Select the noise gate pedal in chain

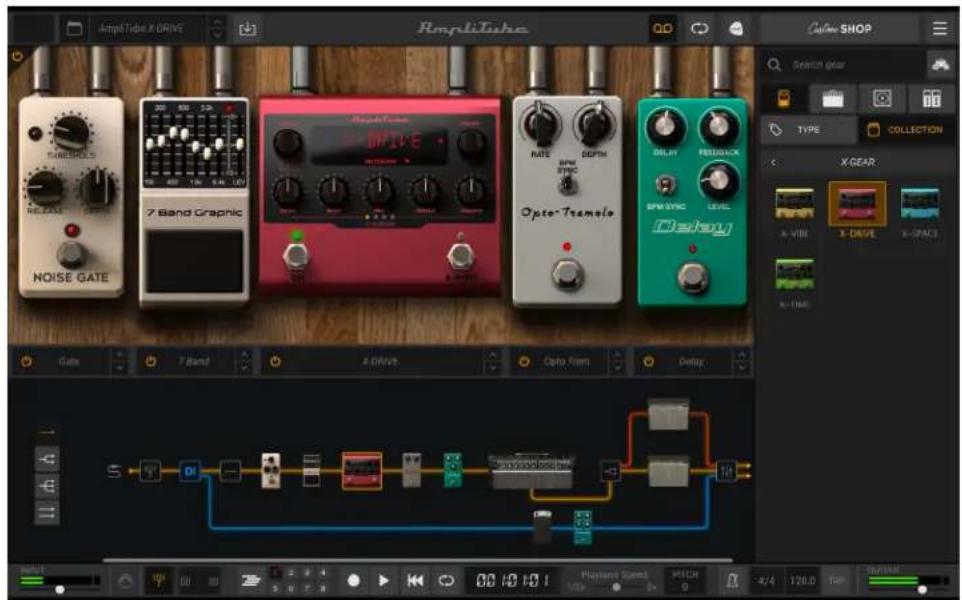coord(271,471)
